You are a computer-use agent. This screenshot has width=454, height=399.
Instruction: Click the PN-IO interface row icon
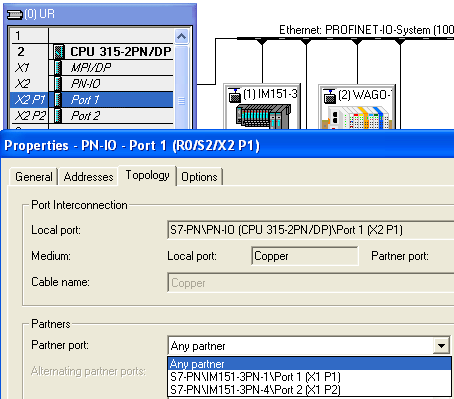coord(58,83)
